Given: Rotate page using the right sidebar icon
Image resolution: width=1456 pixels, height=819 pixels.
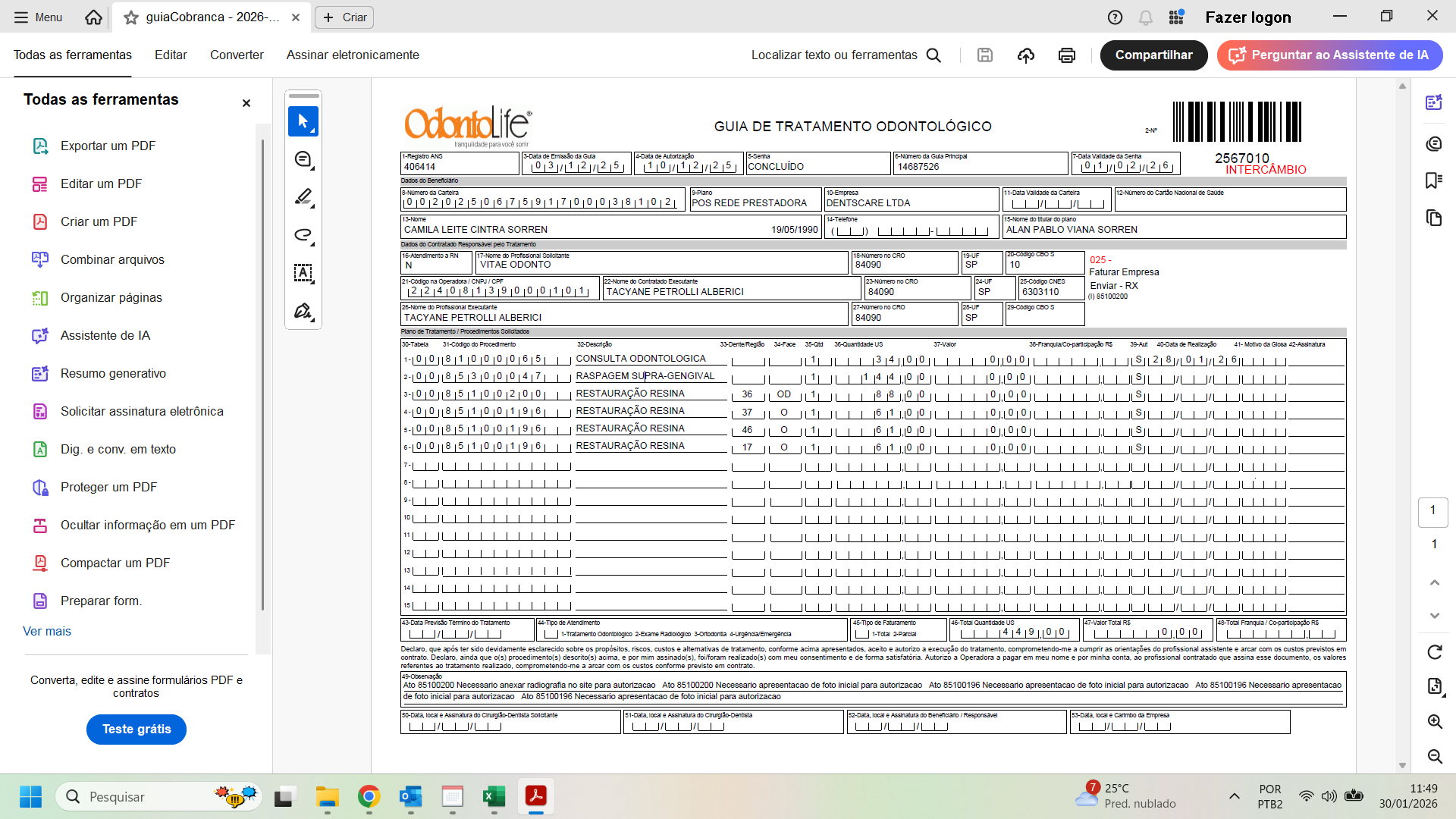Looking at the screenshot, I should click(1434, 652).
